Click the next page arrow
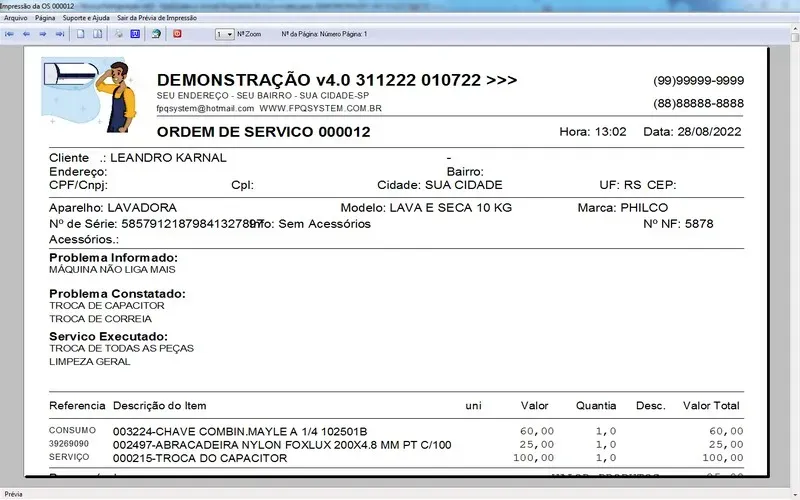The width and height of the screenshot is (800, 500). [x=42, y=34]
